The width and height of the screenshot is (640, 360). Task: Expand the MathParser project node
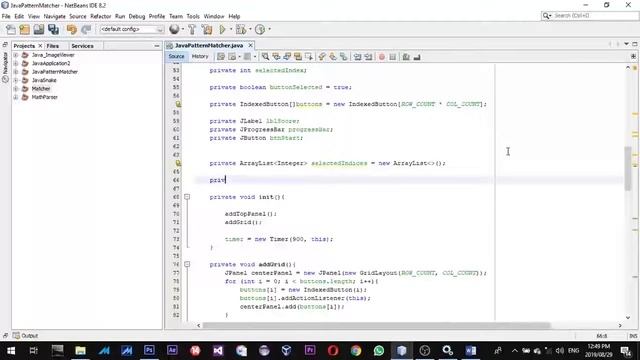click(x=16, y=97)
